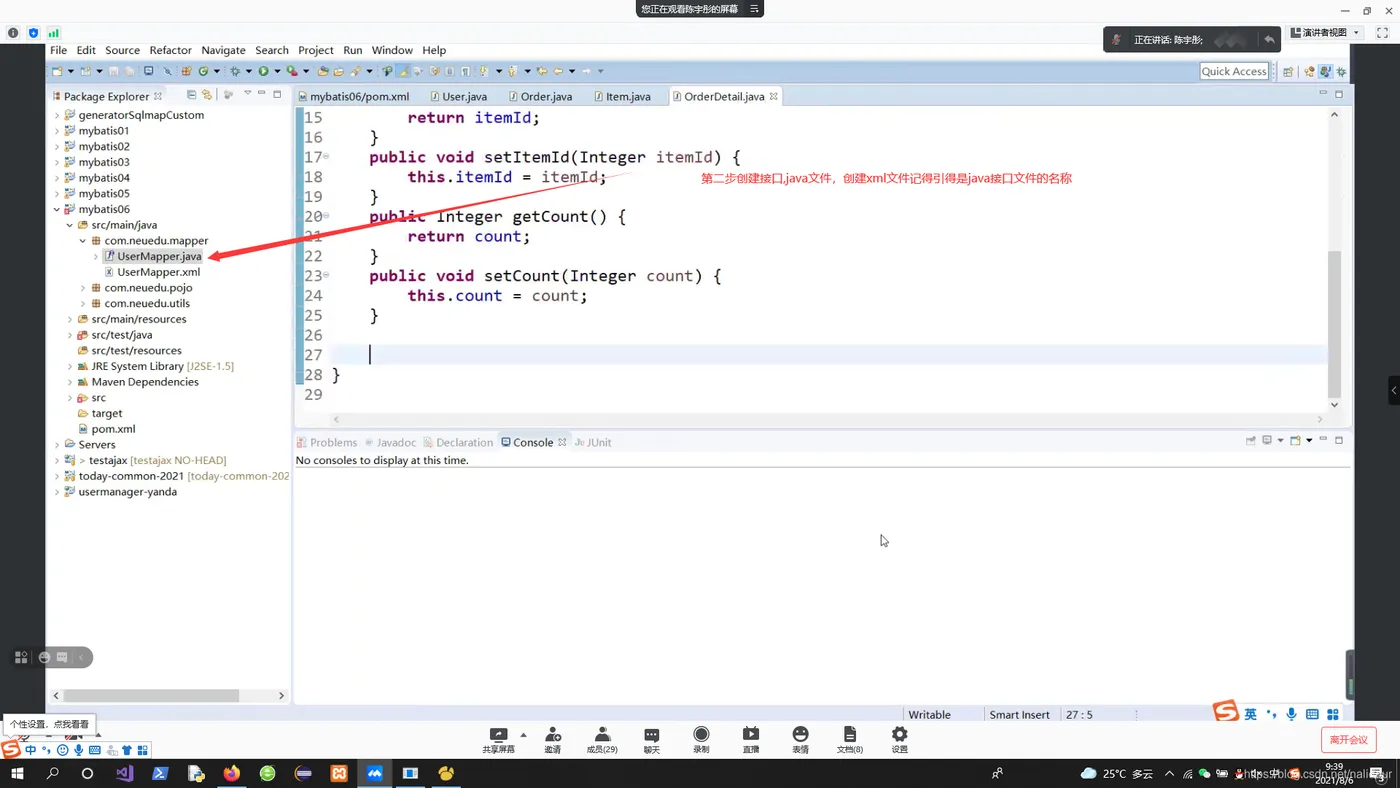
Task: Open the meeting Chat button
Action: pyautogui.click(x=652, y=740)
